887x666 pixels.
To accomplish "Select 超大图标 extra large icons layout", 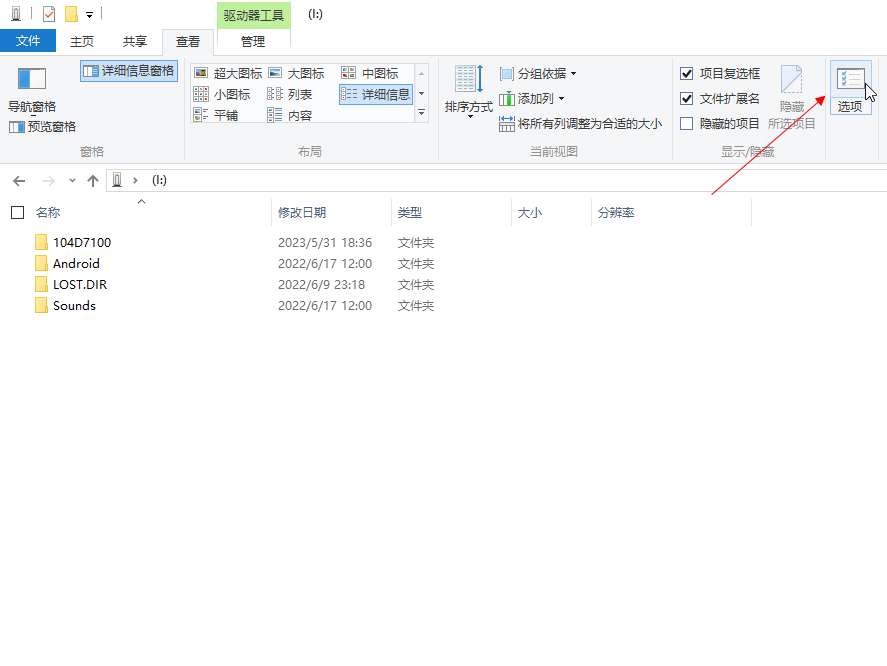I will pyautogui.click(x=227, y=73).
